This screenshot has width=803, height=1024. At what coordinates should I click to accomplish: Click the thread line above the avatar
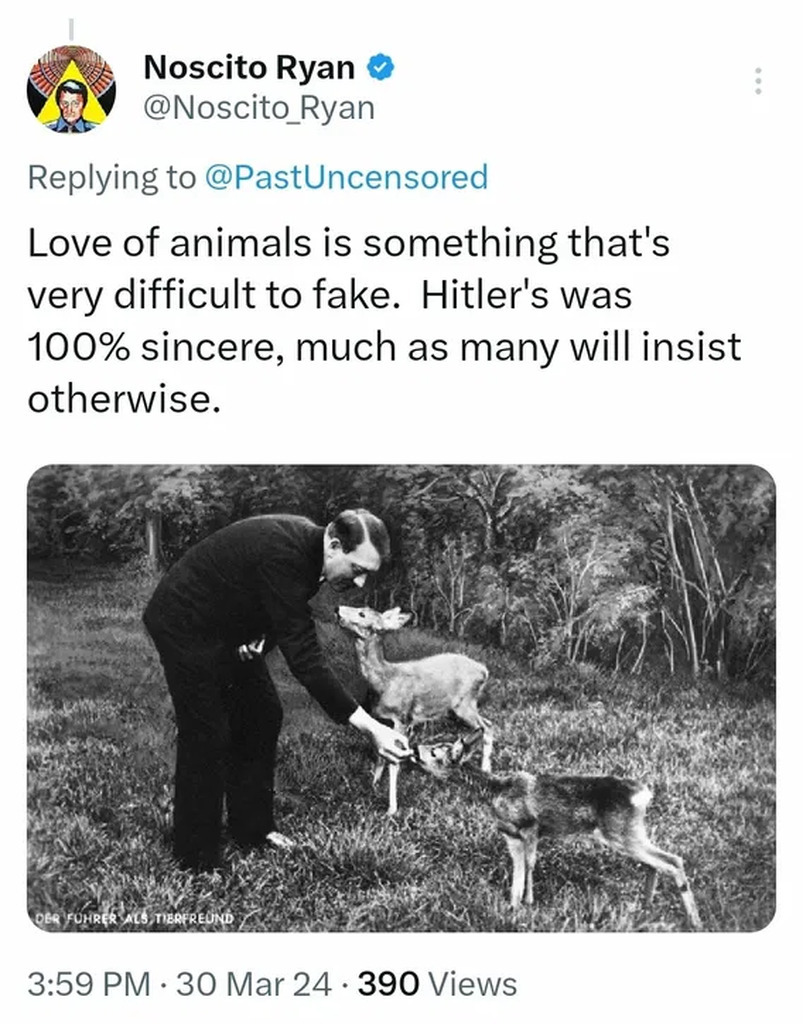click(71, 25)
